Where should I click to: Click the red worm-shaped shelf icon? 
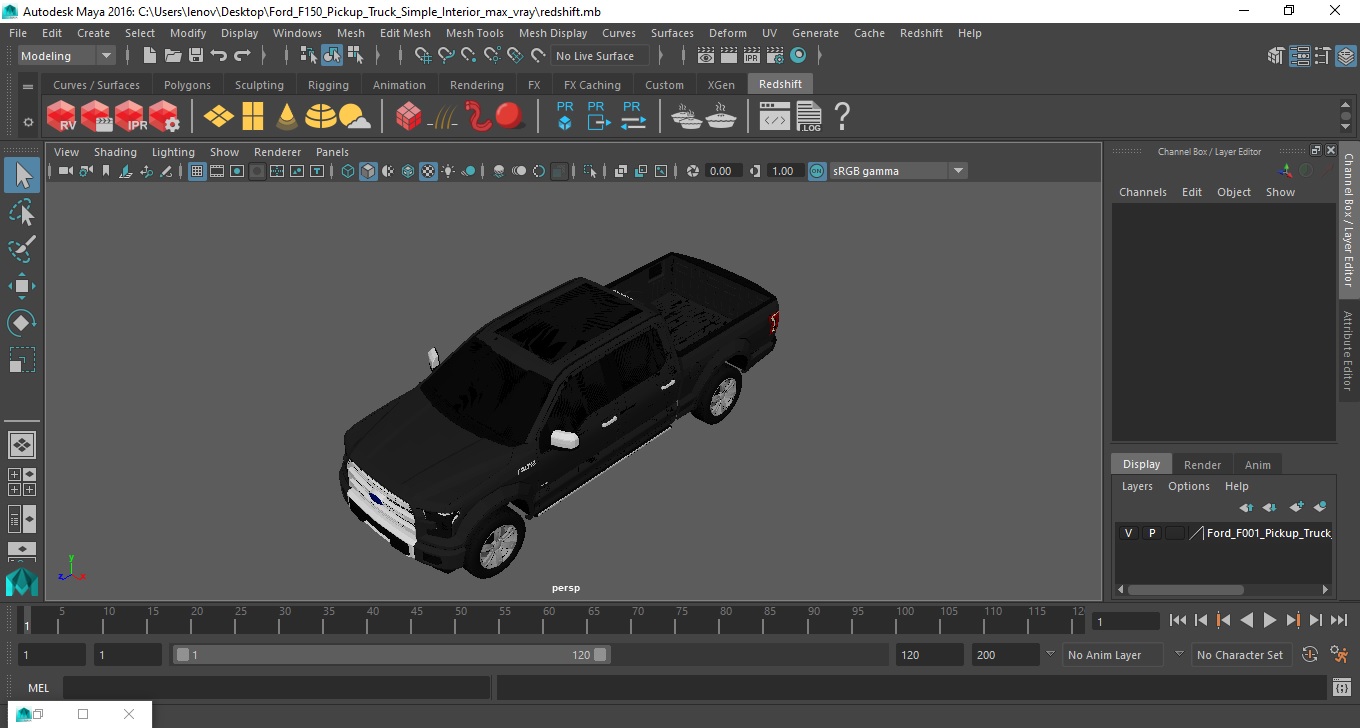tap(477, 117)
